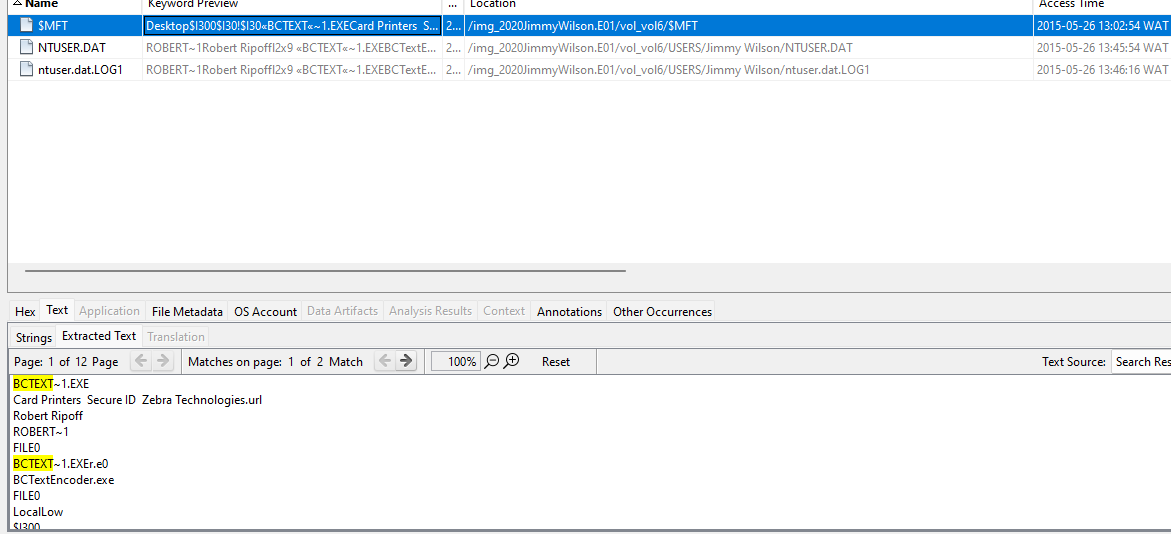
Task: Click the 100% zoom level field
Action: [x=456, y=361]
